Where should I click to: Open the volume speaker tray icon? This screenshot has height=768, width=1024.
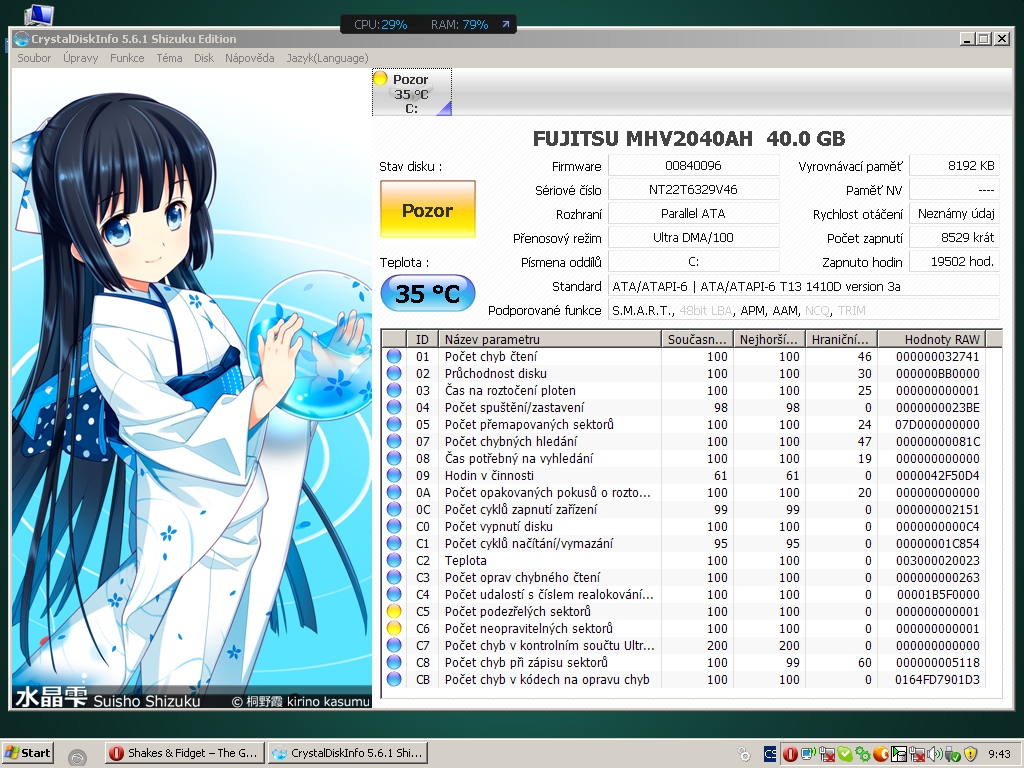pyautogui.click(x=935, y=754)
